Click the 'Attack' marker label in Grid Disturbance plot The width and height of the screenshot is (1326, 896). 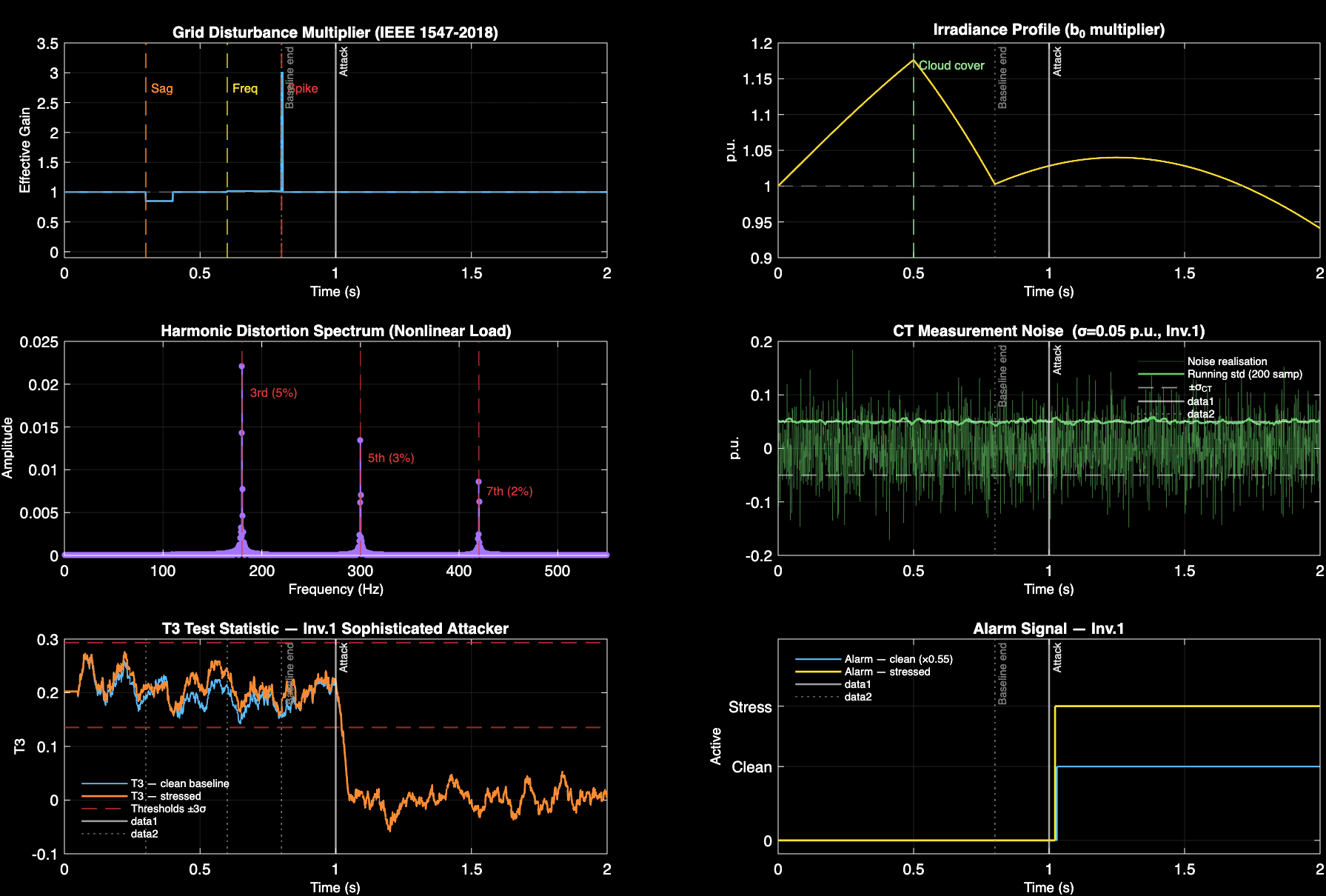(344, 61)
